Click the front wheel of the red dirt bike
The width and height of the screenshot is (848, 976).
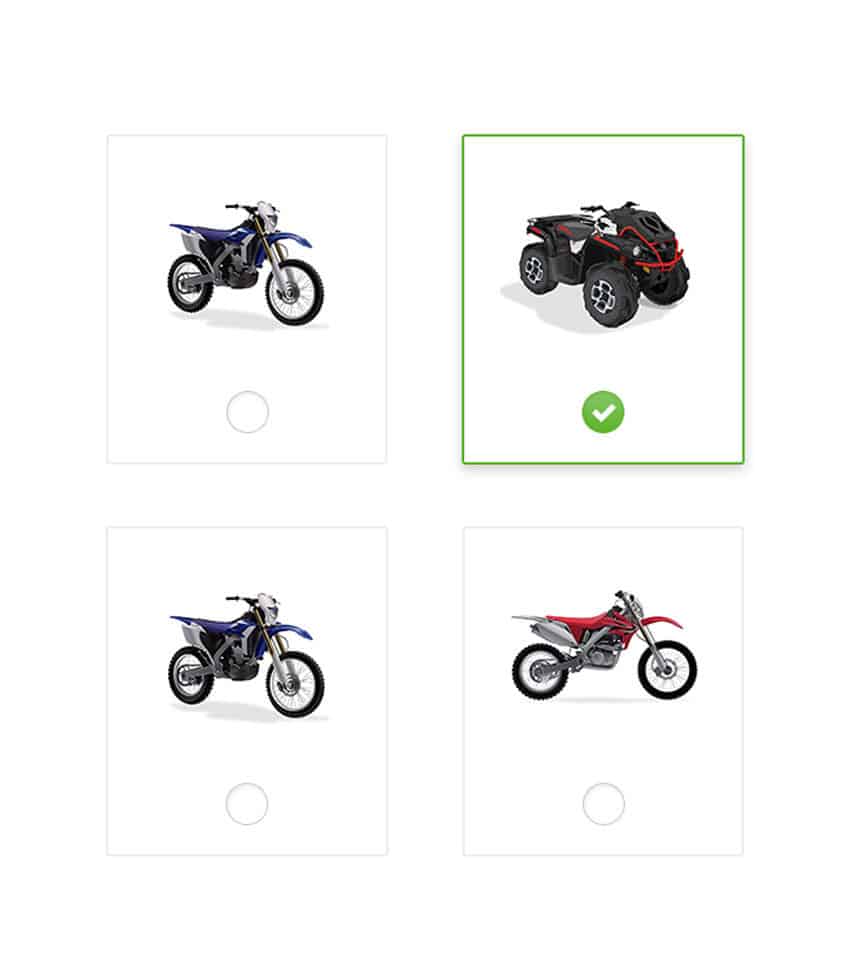click(667, 670)
